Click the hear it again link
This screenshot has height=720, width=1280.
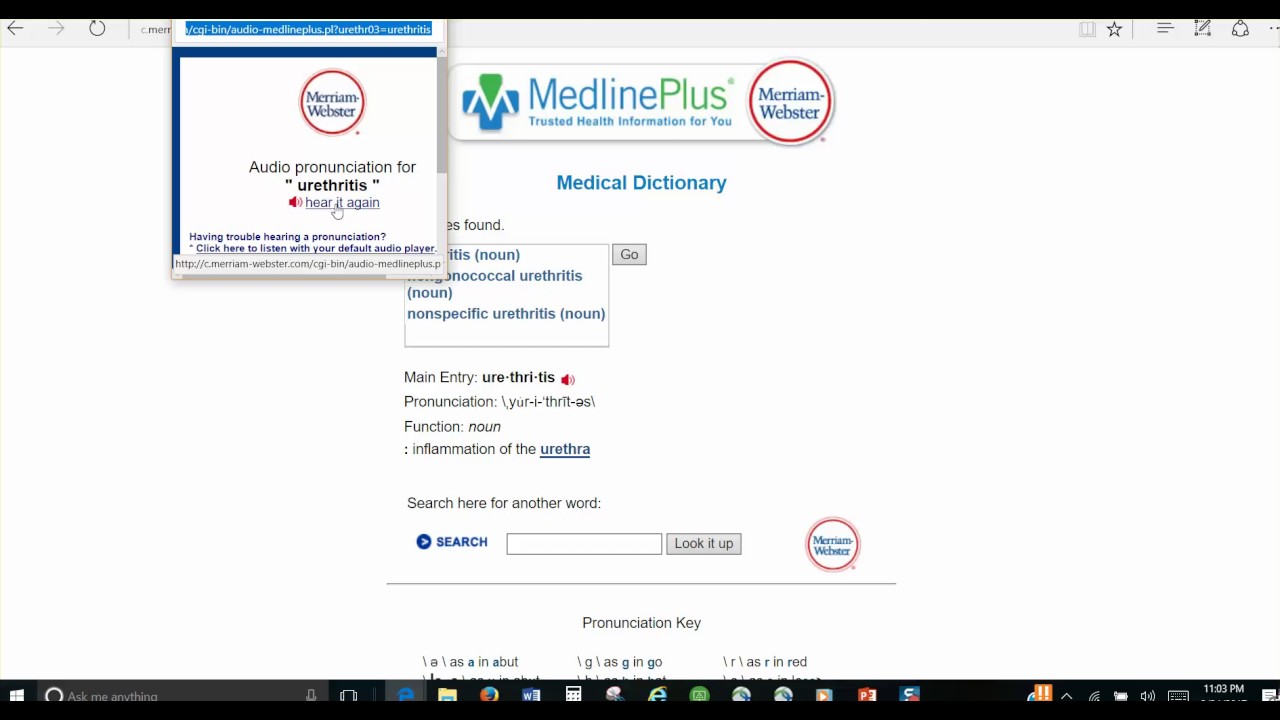pyautogui.click(x=342, y=202)
